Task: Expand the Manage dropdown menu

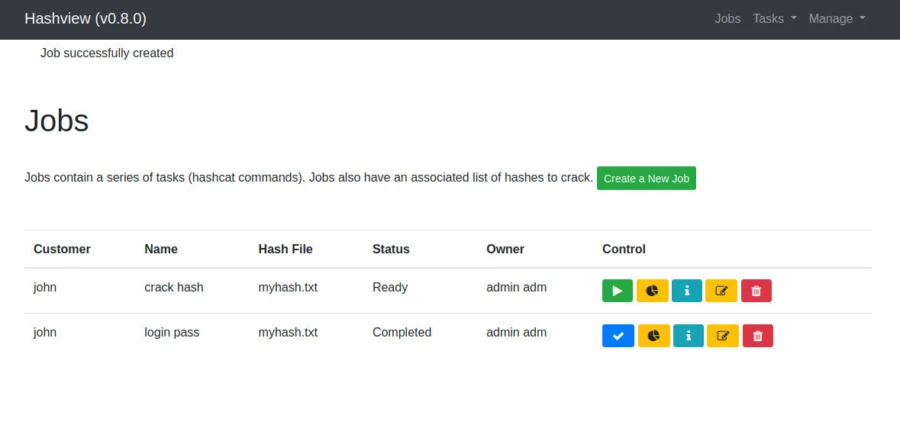Action: [x=836, y=19]
